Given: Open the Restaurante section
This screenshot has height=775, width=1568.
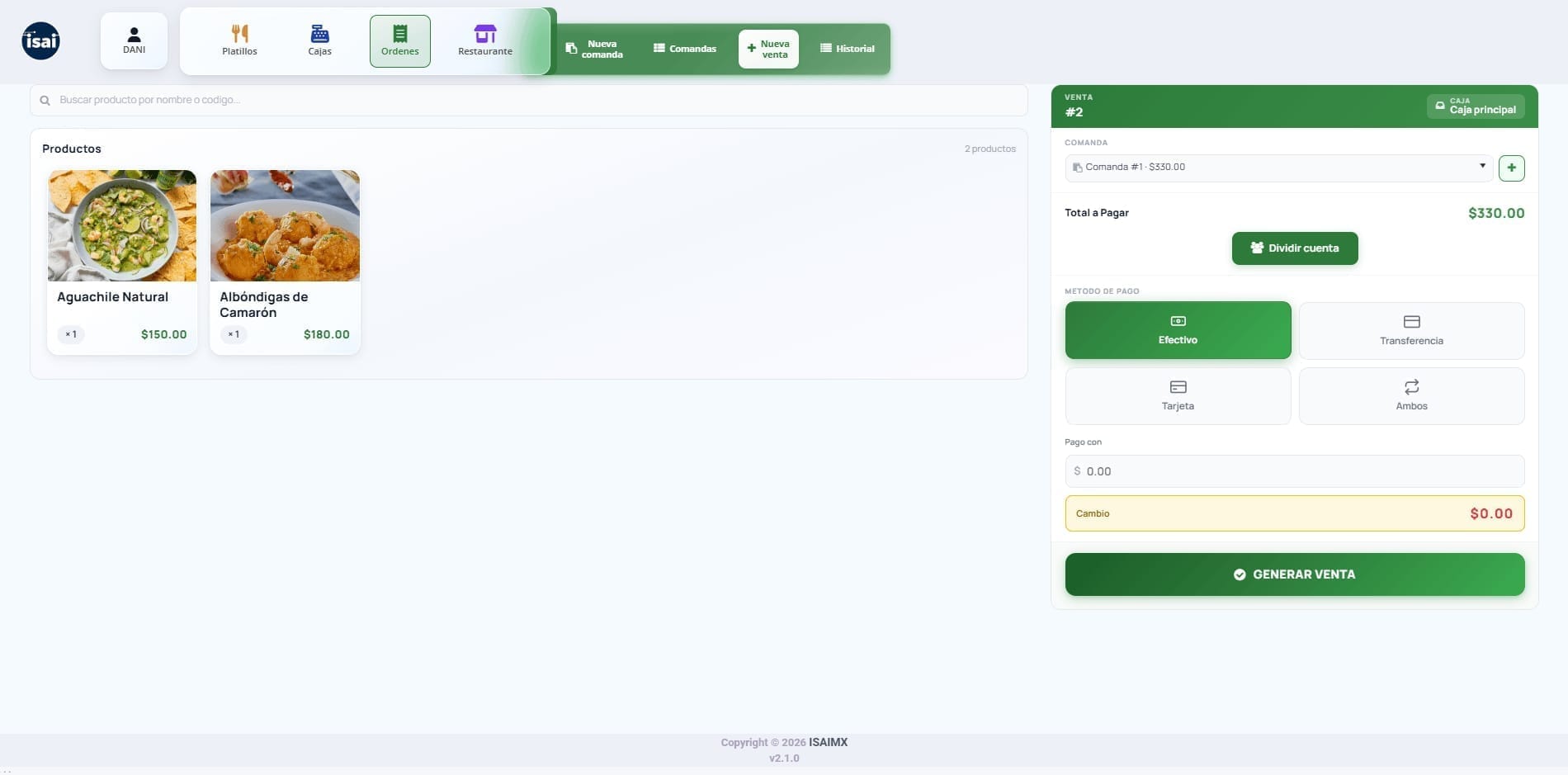Looking at the screenshot, I should (485, 40).
